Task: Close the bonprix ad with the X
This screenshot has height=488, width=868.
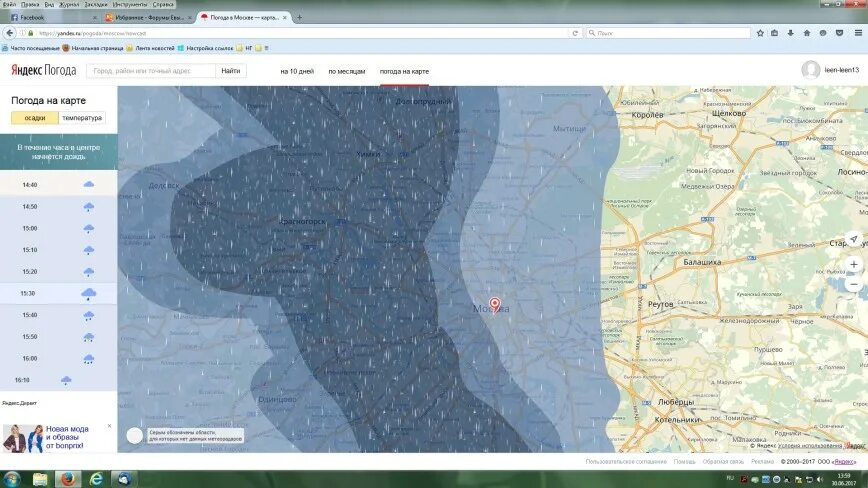Action: (110, 426)
